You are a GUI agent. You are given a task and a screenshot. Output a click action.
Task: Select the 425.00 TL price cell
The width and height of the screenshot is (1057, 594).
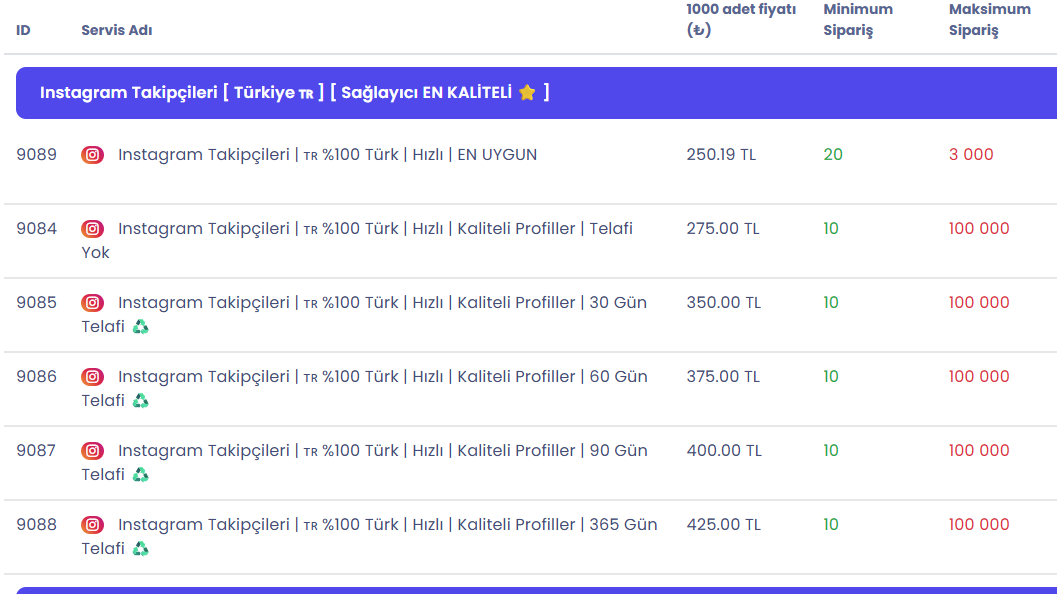(723, 525)
